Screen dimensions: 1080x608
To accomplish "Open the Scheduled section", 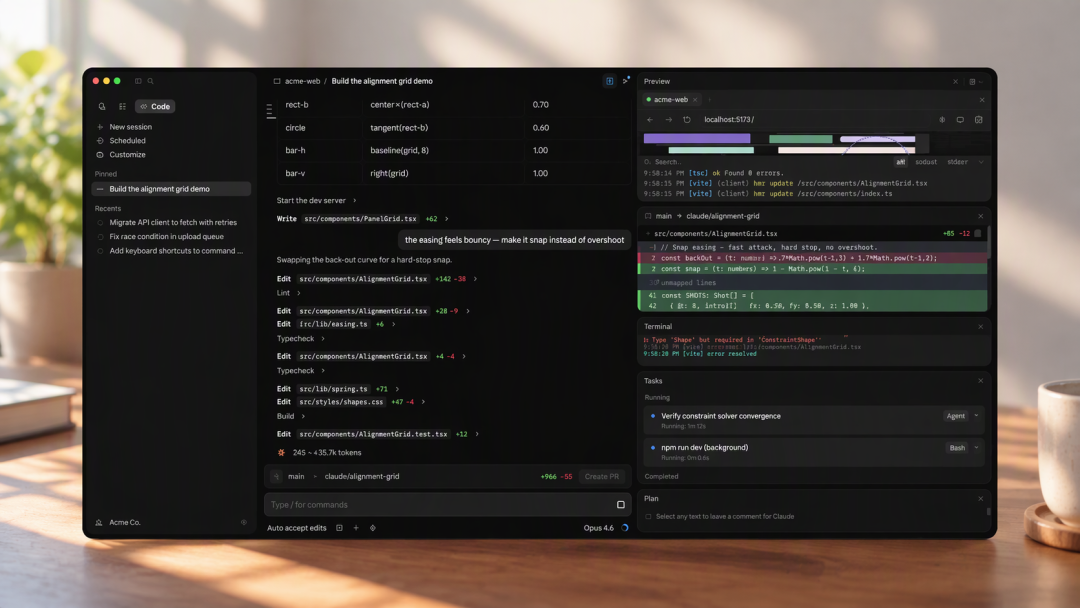I will point(127,140).
